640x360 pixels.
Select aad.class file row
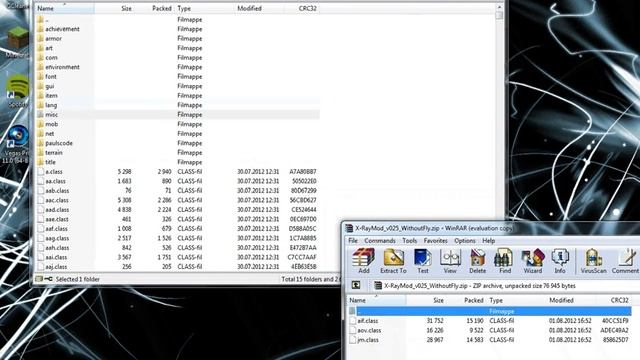[x=178, y=210]
